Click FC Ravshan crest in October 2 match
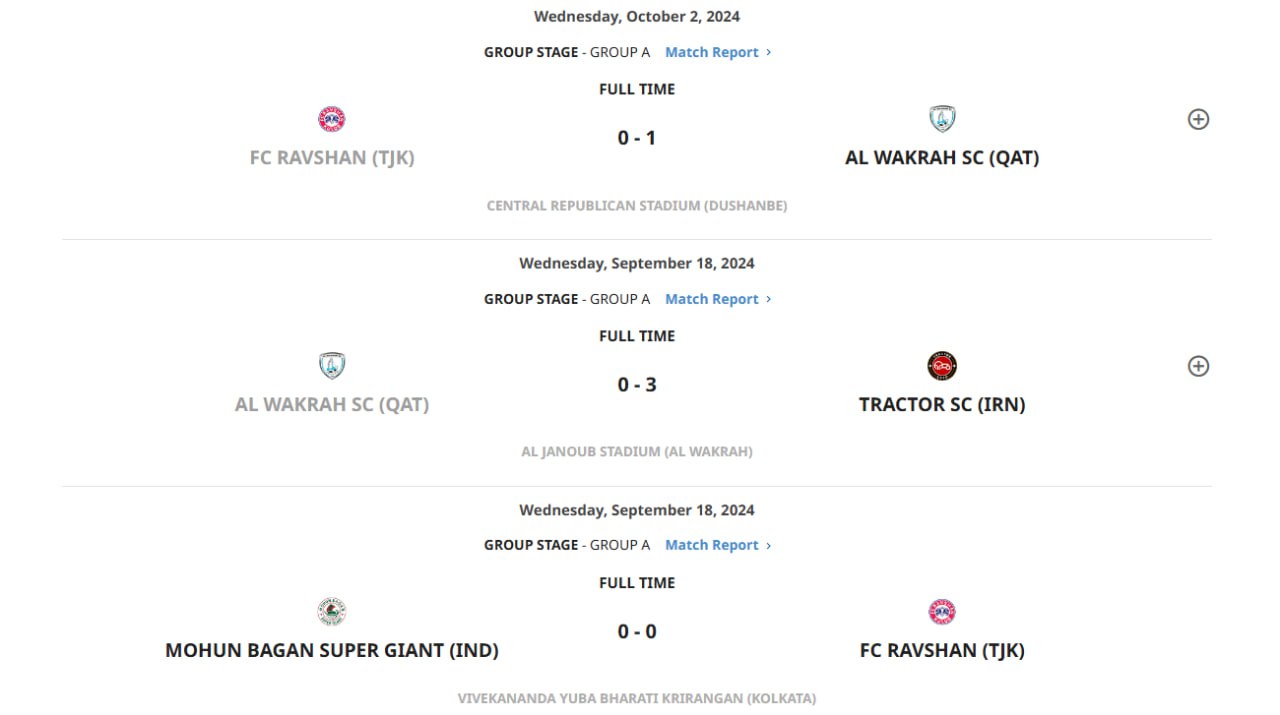Viewport: 1280px width, 715px height. click(332, 119)
